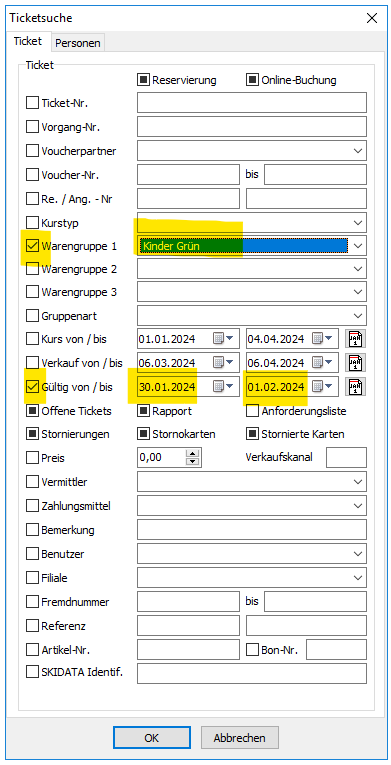The height and width of the screenshot is (765, 391).
Task: Toggle the Anforderungsliste checkbox
Action: coord(252,411)
